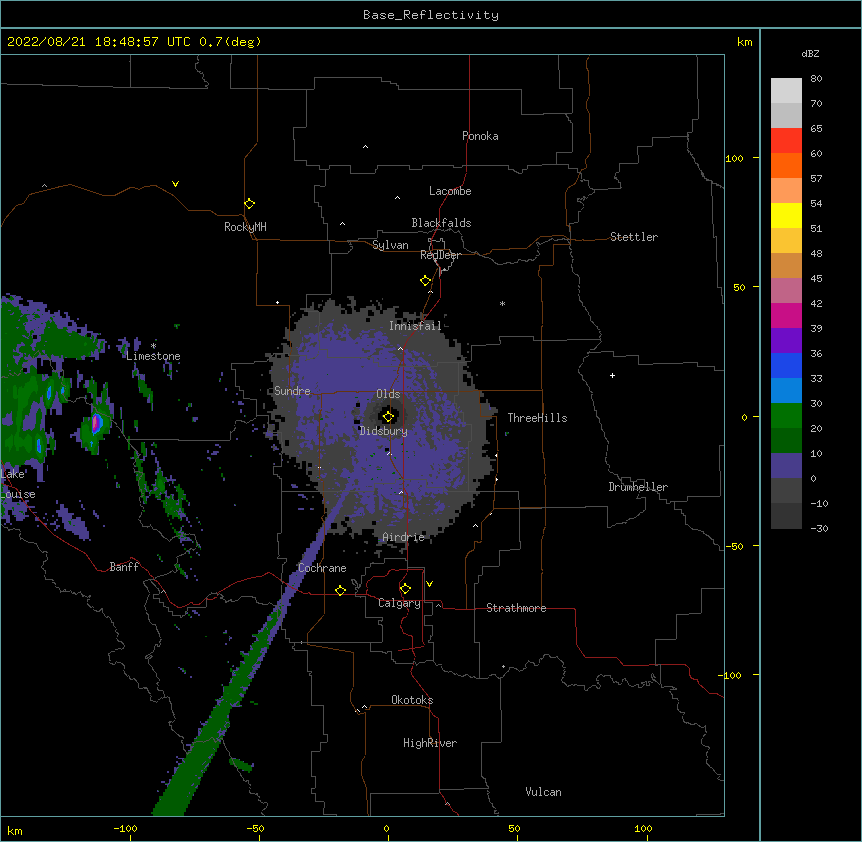Click the yellow diamond marker at Calgary
862x842 pixels.
(x=405, y=589)
